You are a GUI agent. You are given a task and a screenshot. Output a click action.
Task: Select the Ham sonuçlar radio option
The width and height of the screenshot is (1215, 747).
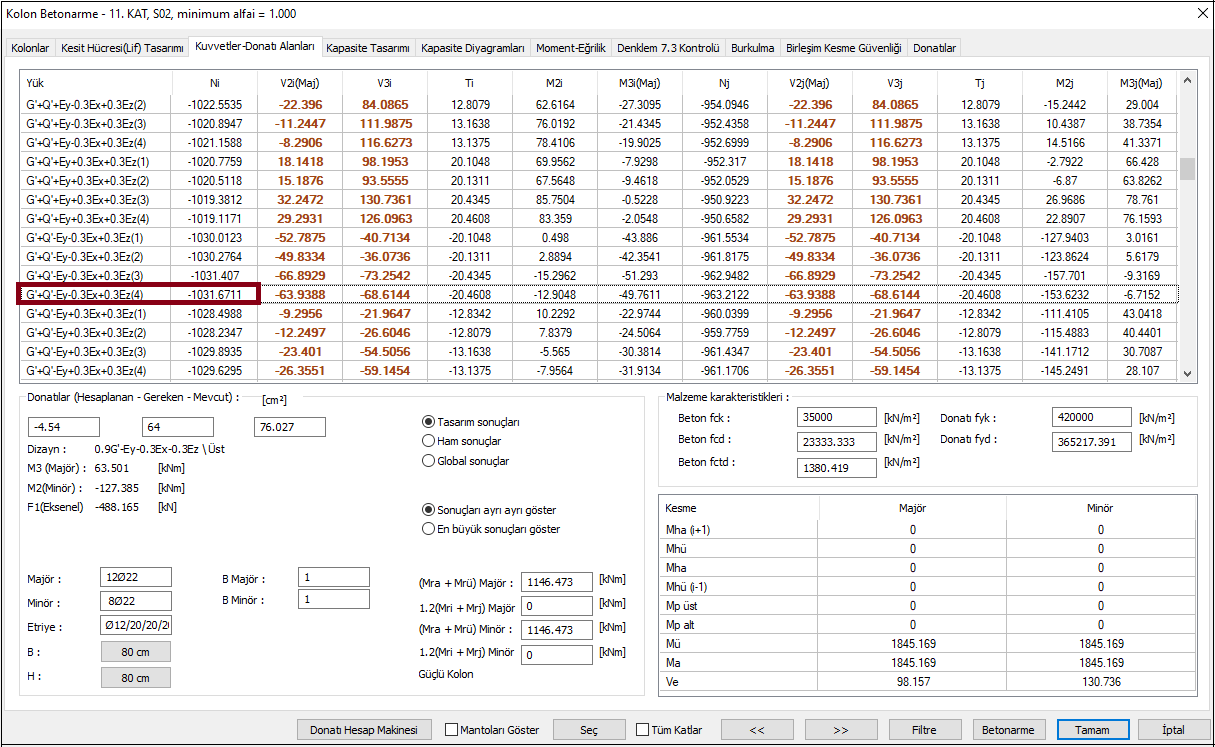pyautogui.click(x=429, y=441)
